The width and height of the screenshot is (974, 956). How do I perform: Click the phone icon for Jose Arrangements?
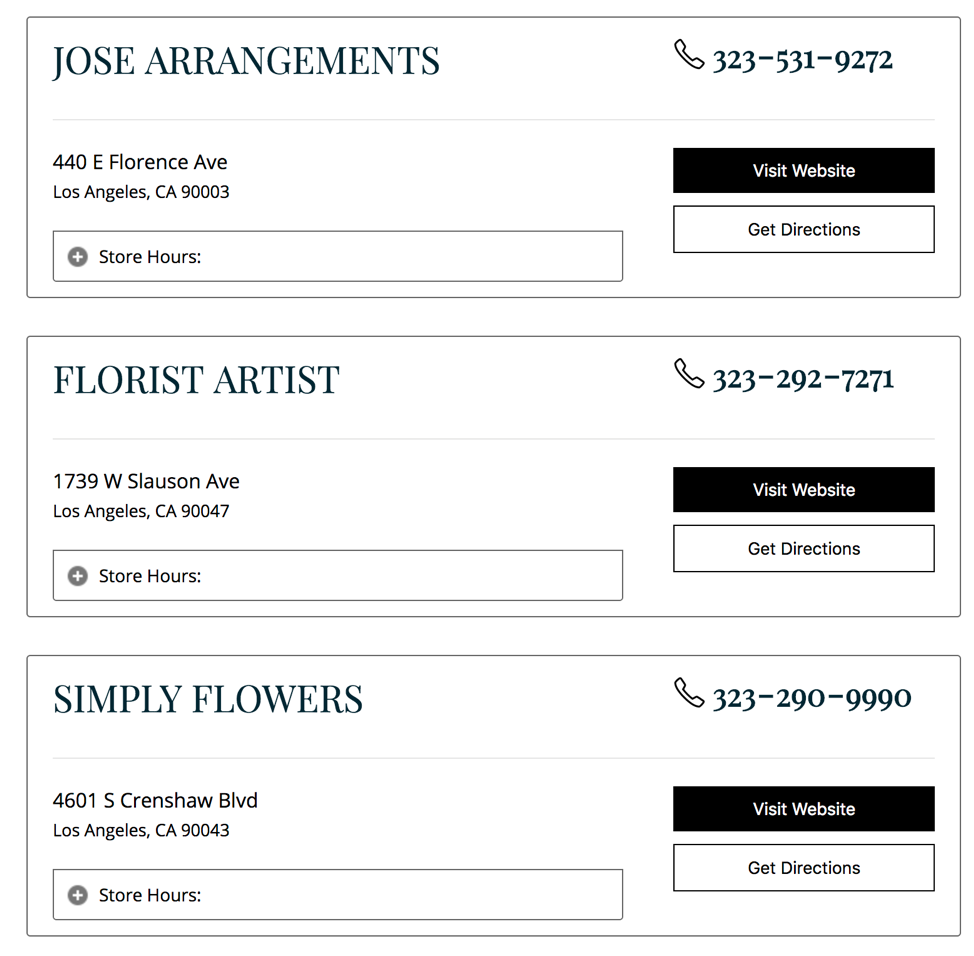coord(689,55)
